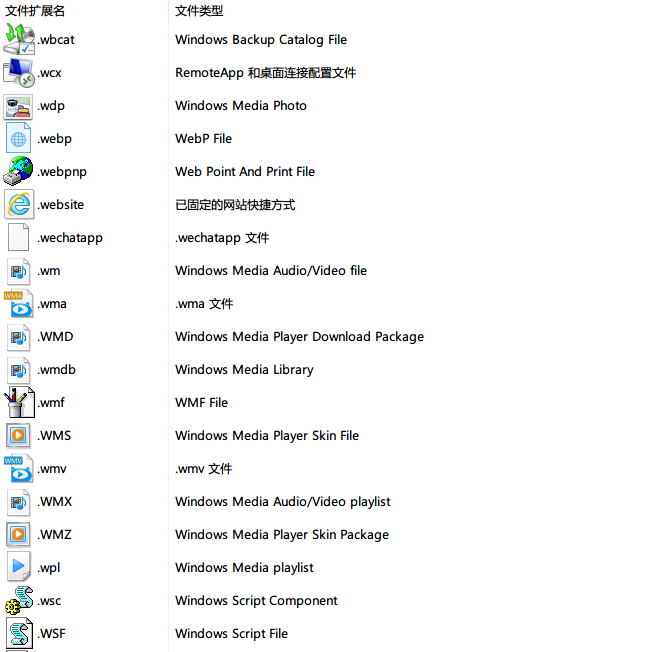Select the .wmv extension row

[335, 469]
